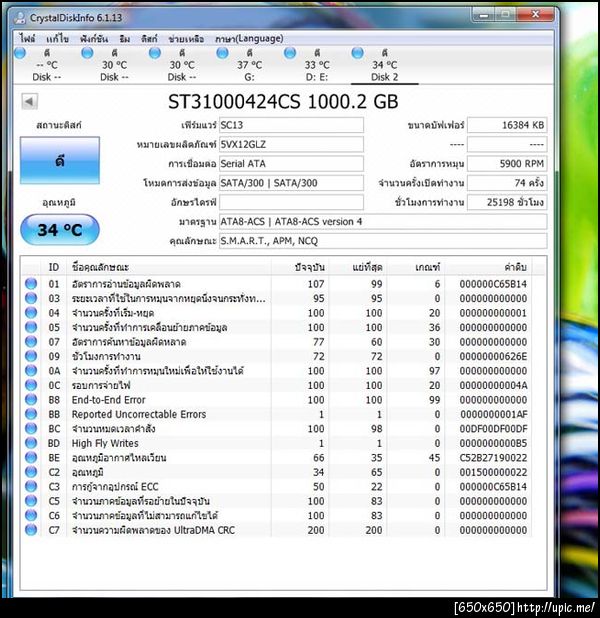The image size is (600, 618).
Task: Open the ไฟล์ (File) menu
Action: pos(27,39)
